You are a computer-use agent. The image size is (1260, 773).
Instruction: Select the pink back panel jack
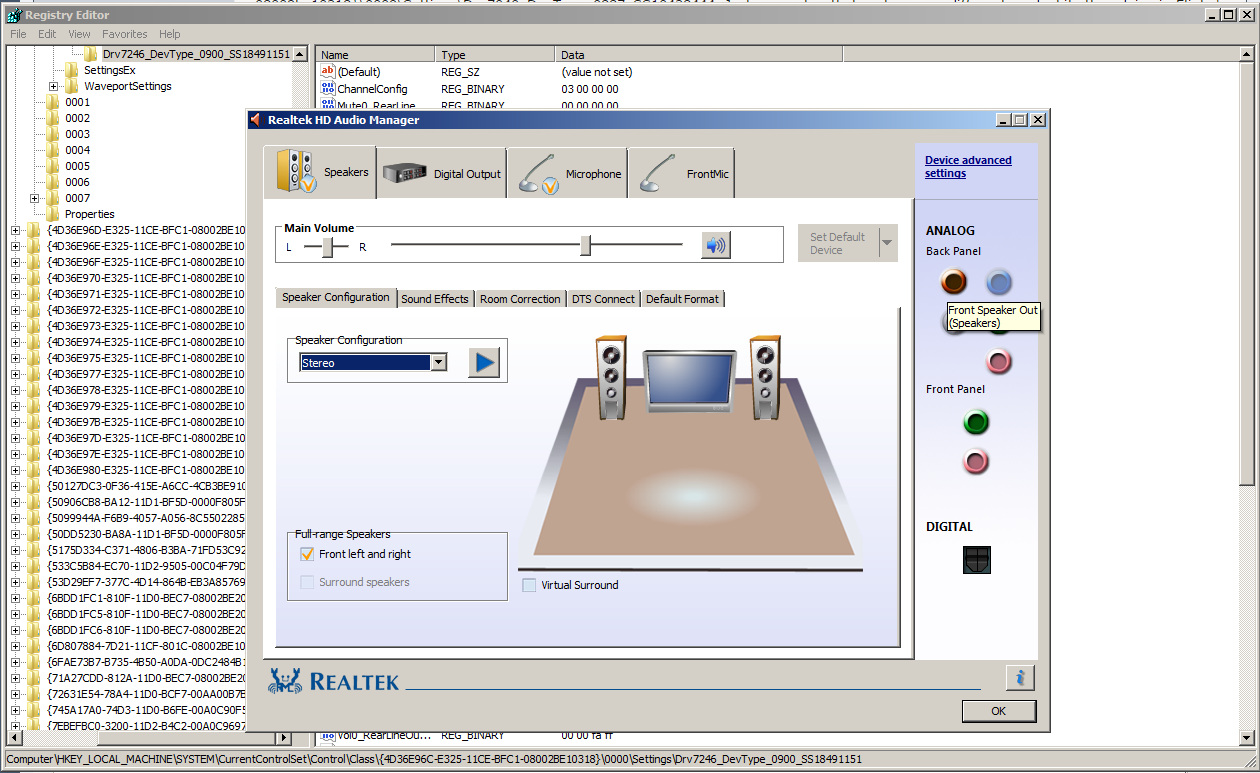tap(999, 361)
